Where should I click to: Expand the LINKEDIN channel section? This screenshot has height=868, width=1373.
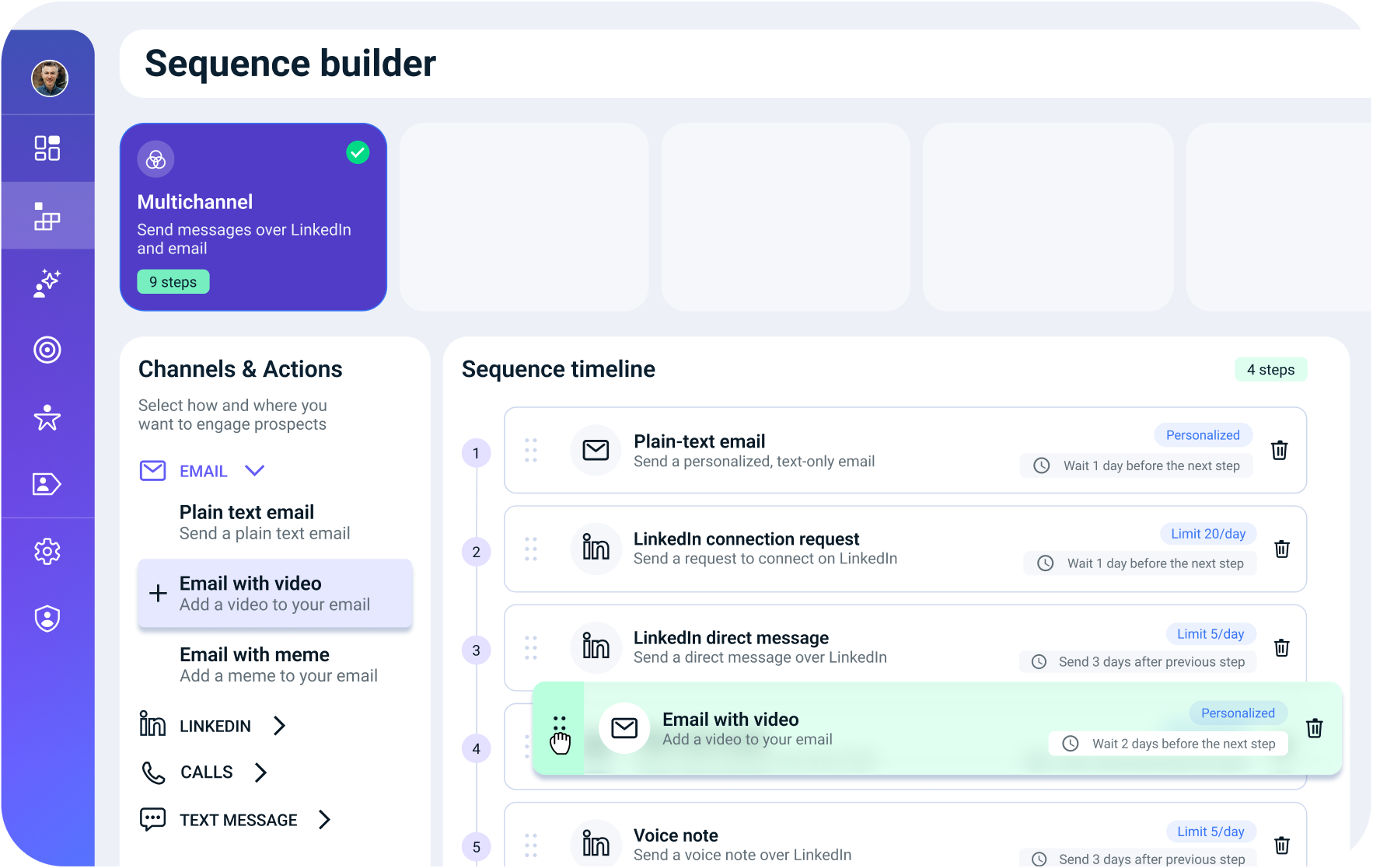point(279,726)
